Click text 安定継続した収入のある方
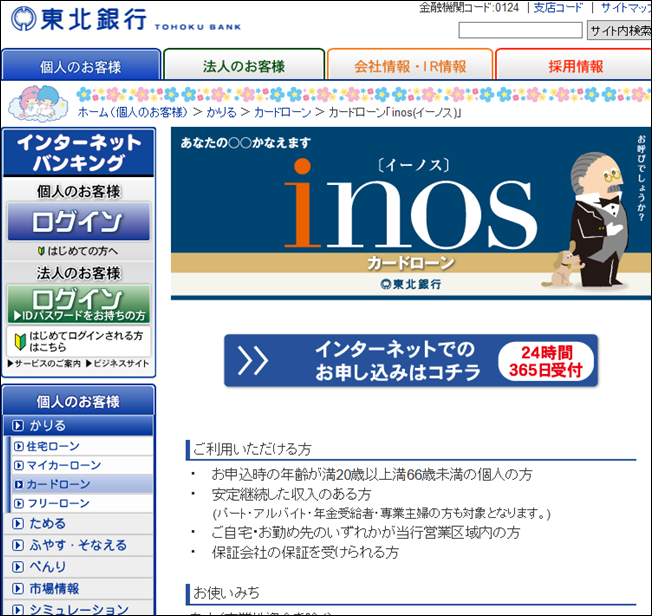The image size is (652, 616). click(x=291, y=494)
